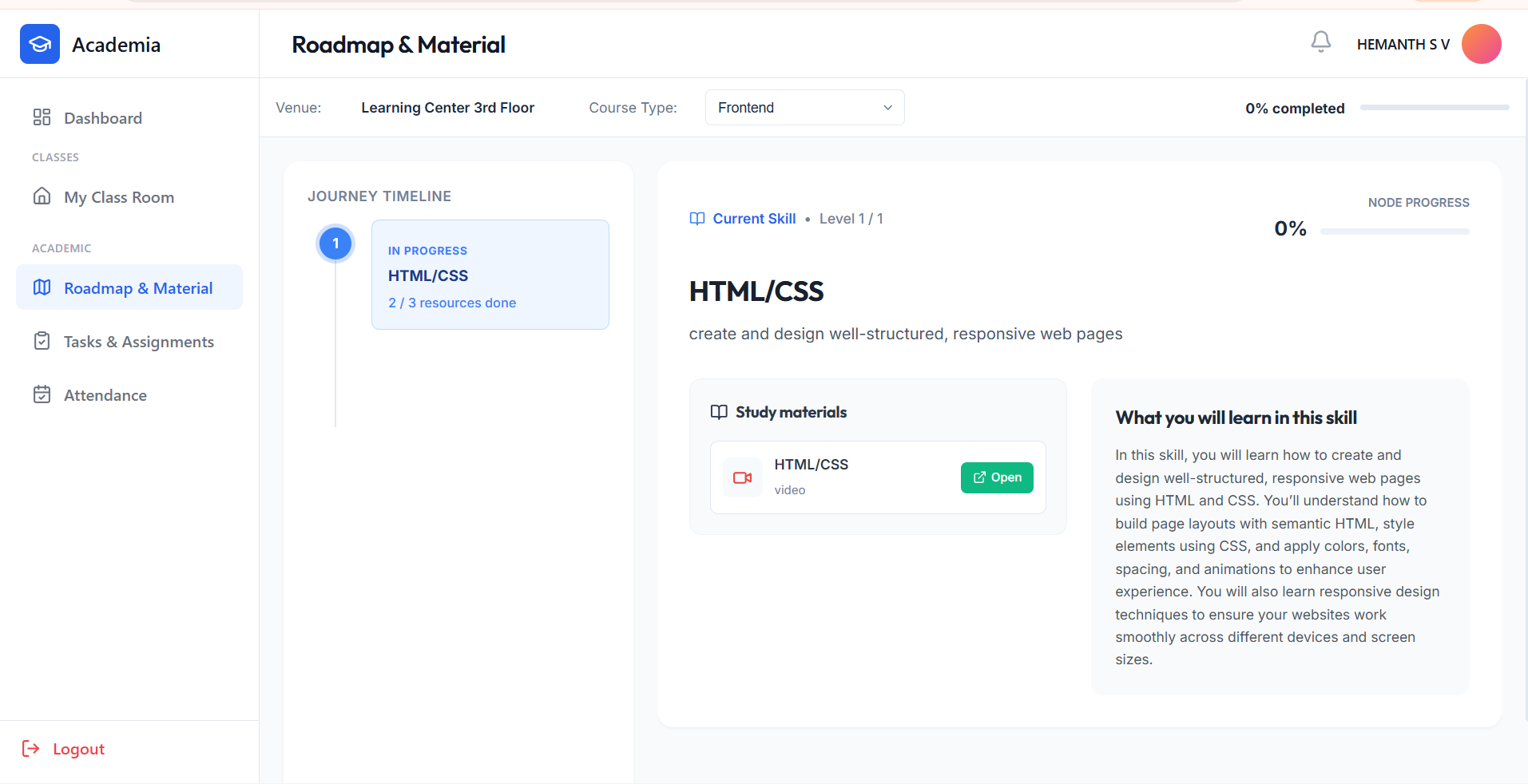The height and width of the screenshot is (784, 1528).
Task: Select the HTML/CSS in-progress timeline card
Action: coord(490,275)
